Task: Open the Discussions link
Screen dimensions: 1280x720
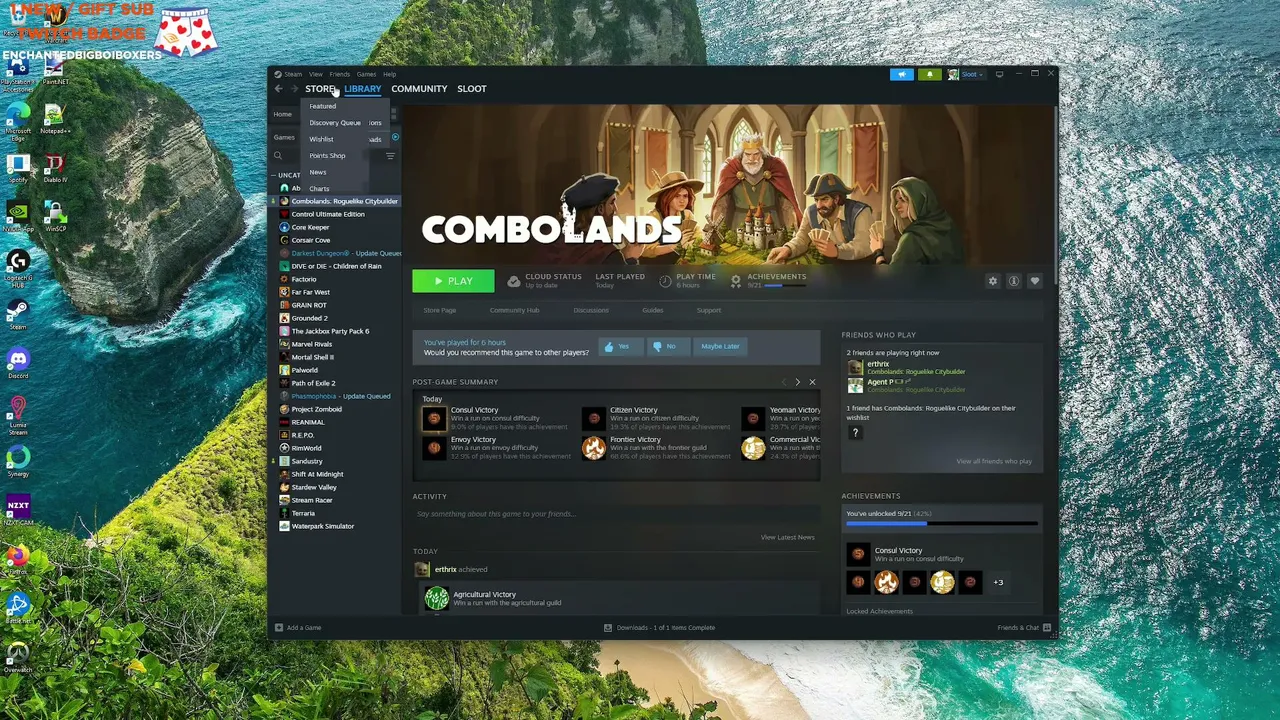Action: tap(591, 310)
